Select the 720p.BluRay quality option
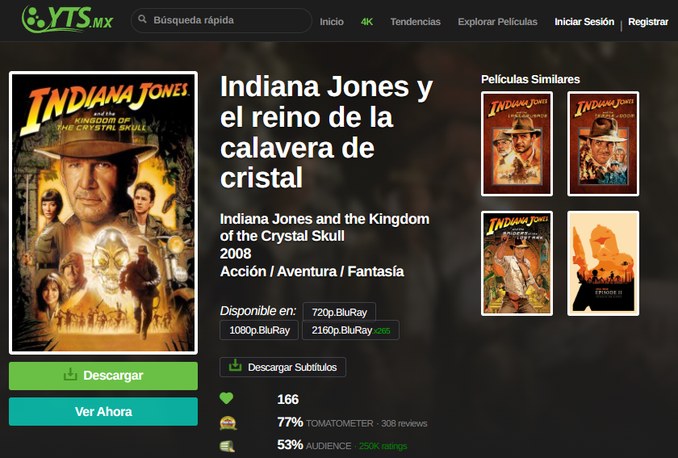 click(339, 312)
